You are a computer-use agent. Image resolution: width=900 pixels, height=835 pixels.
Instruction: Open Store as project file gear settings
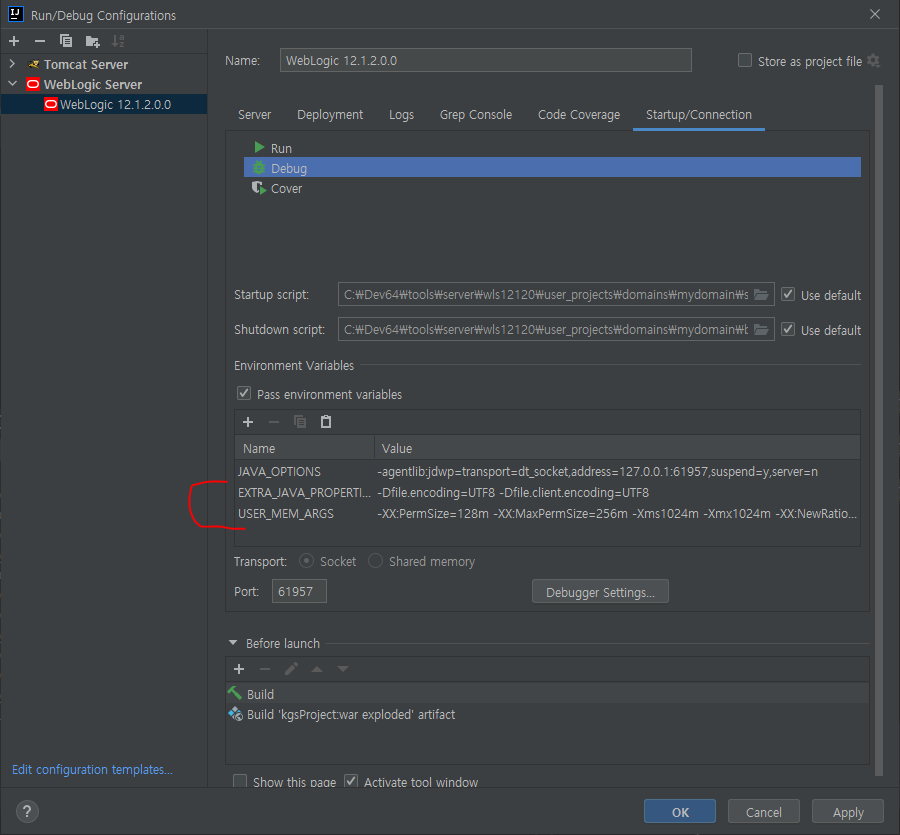tap(874, 61)
